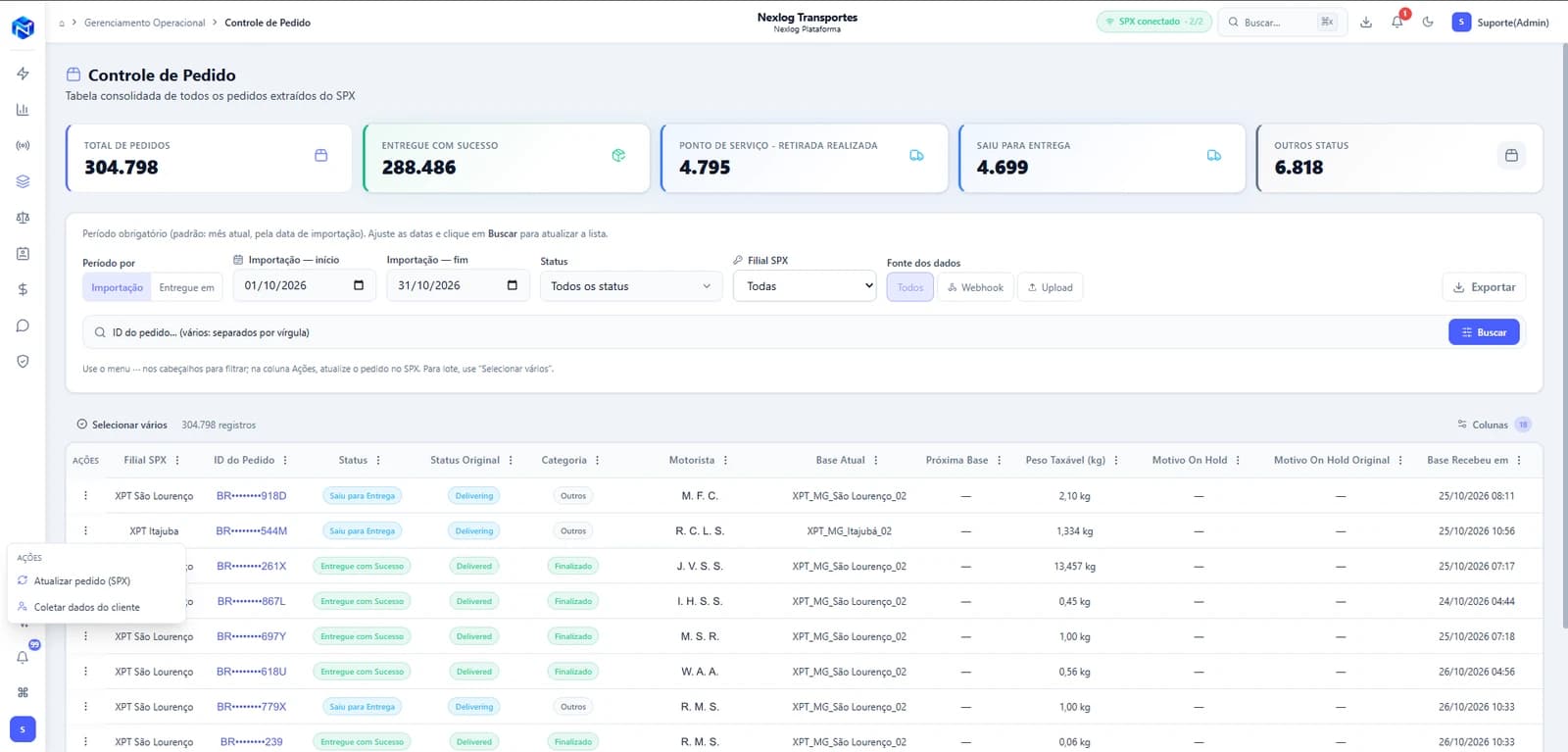Viewport: 1568px width, 752px height.
Task: Go to Gerenciamento Operacional breadcrumb
Action: [x=145, y=23]
